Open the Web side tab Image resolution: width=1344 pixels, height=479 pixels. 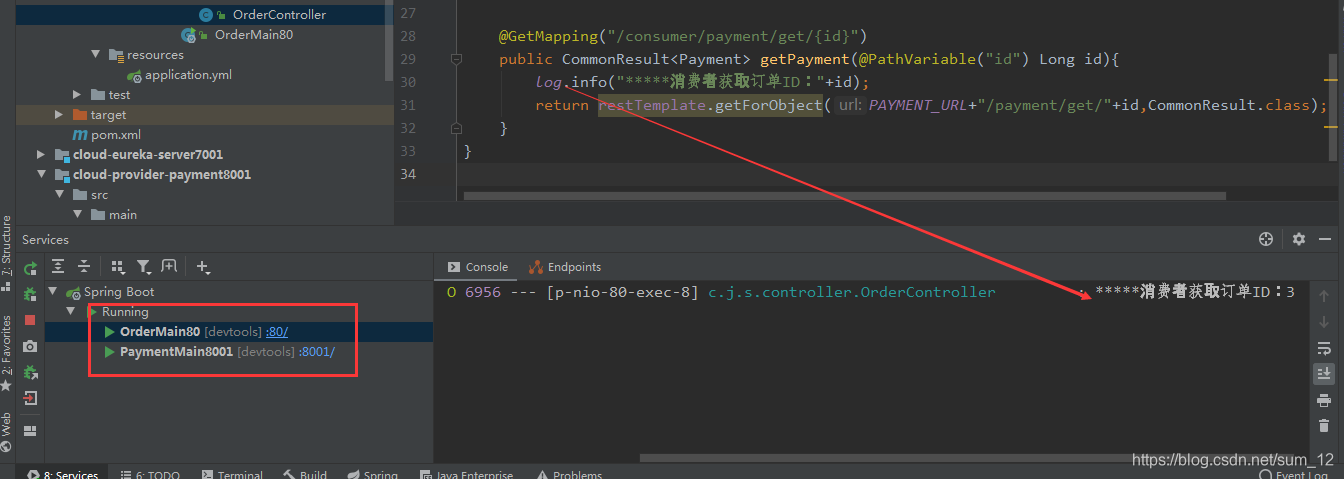tap(7, 432)
